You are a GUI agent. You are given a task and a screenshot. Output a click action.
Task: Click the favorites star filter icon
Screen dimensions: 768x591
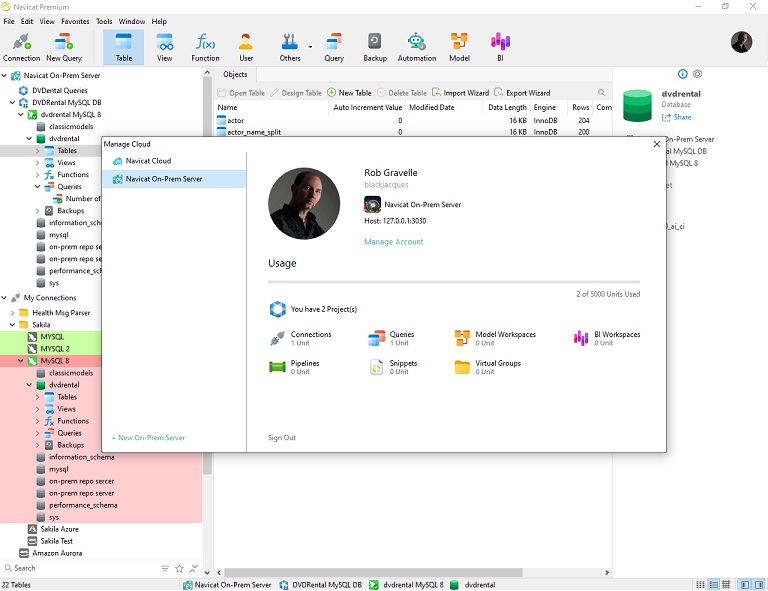coord(179,568)
